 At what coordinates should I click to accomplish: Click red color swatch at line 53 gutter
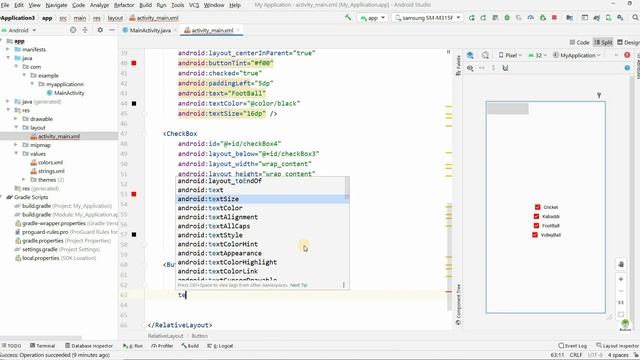[x=134, y=194]
